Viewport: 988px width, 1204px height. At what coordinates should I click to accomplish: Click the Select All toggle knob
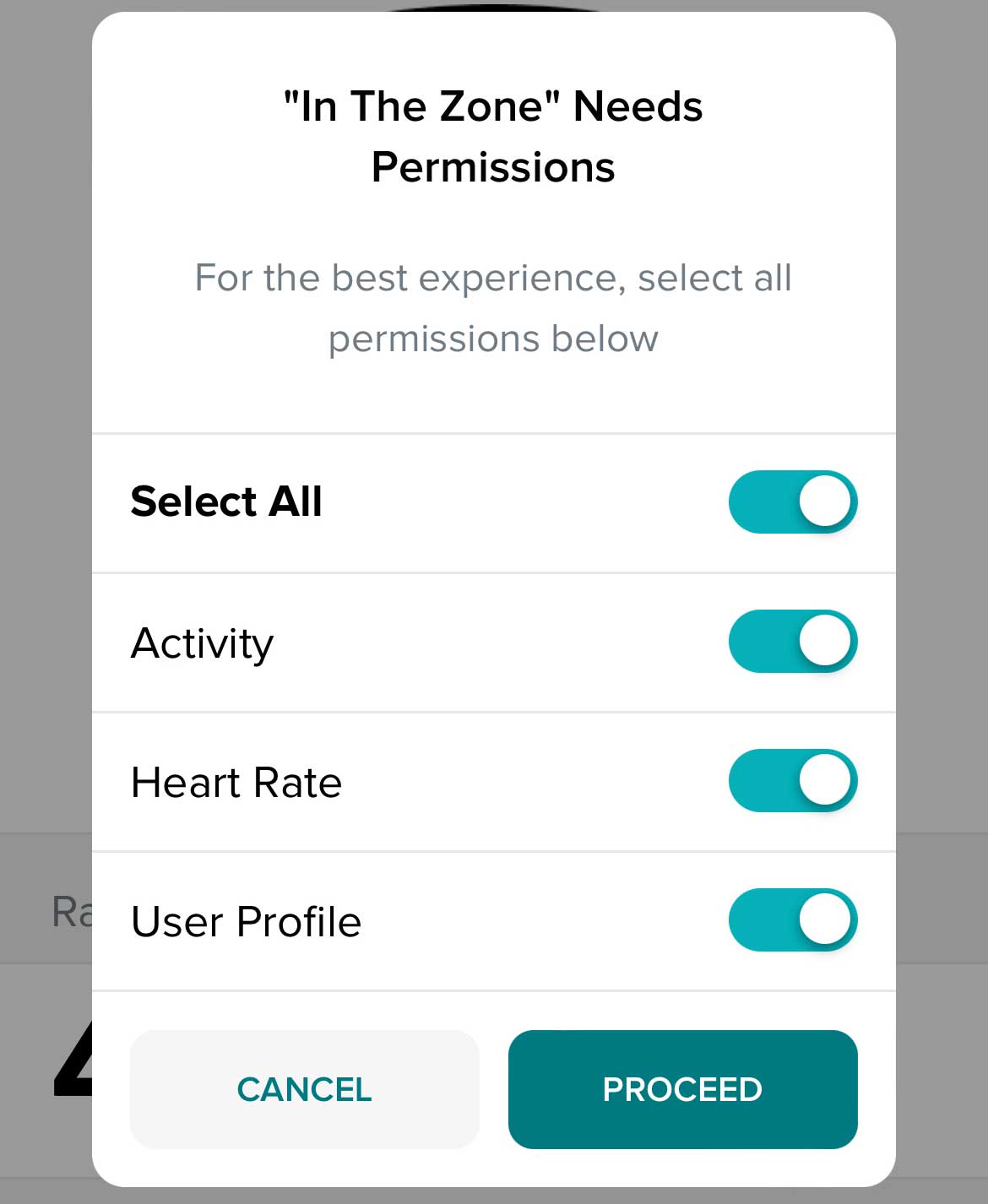[x=823, y=501]
